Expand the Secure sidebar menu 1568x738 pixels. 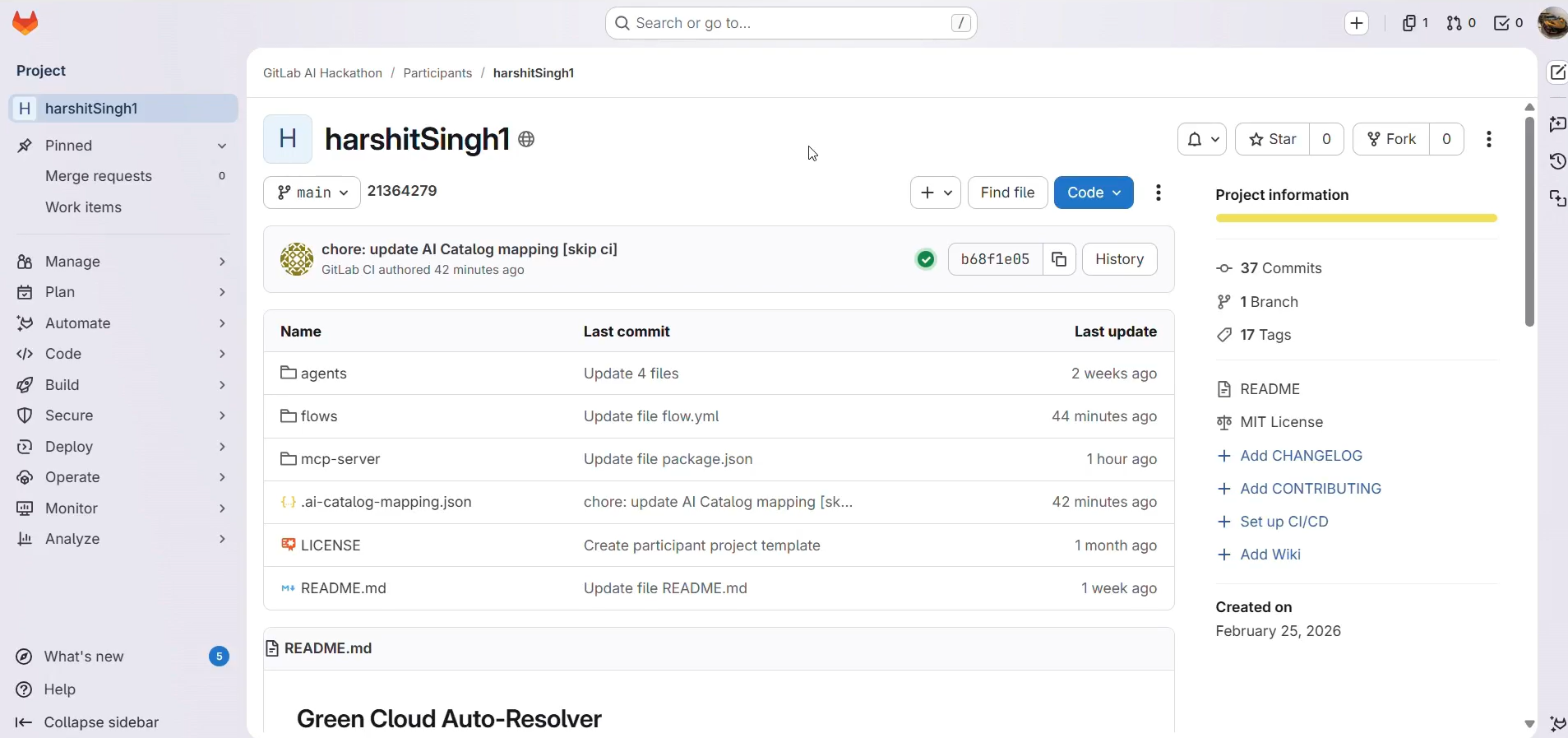pos(123,415)
